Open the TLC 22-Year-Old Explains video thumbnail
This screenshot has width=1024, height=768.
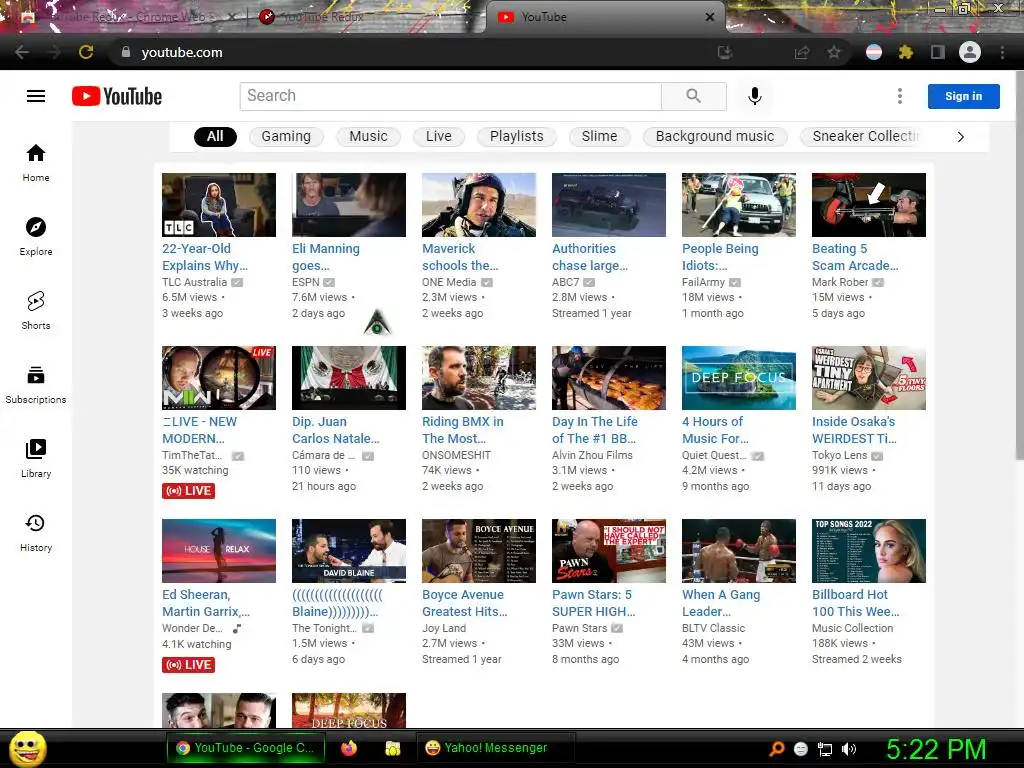pos(219,204)
